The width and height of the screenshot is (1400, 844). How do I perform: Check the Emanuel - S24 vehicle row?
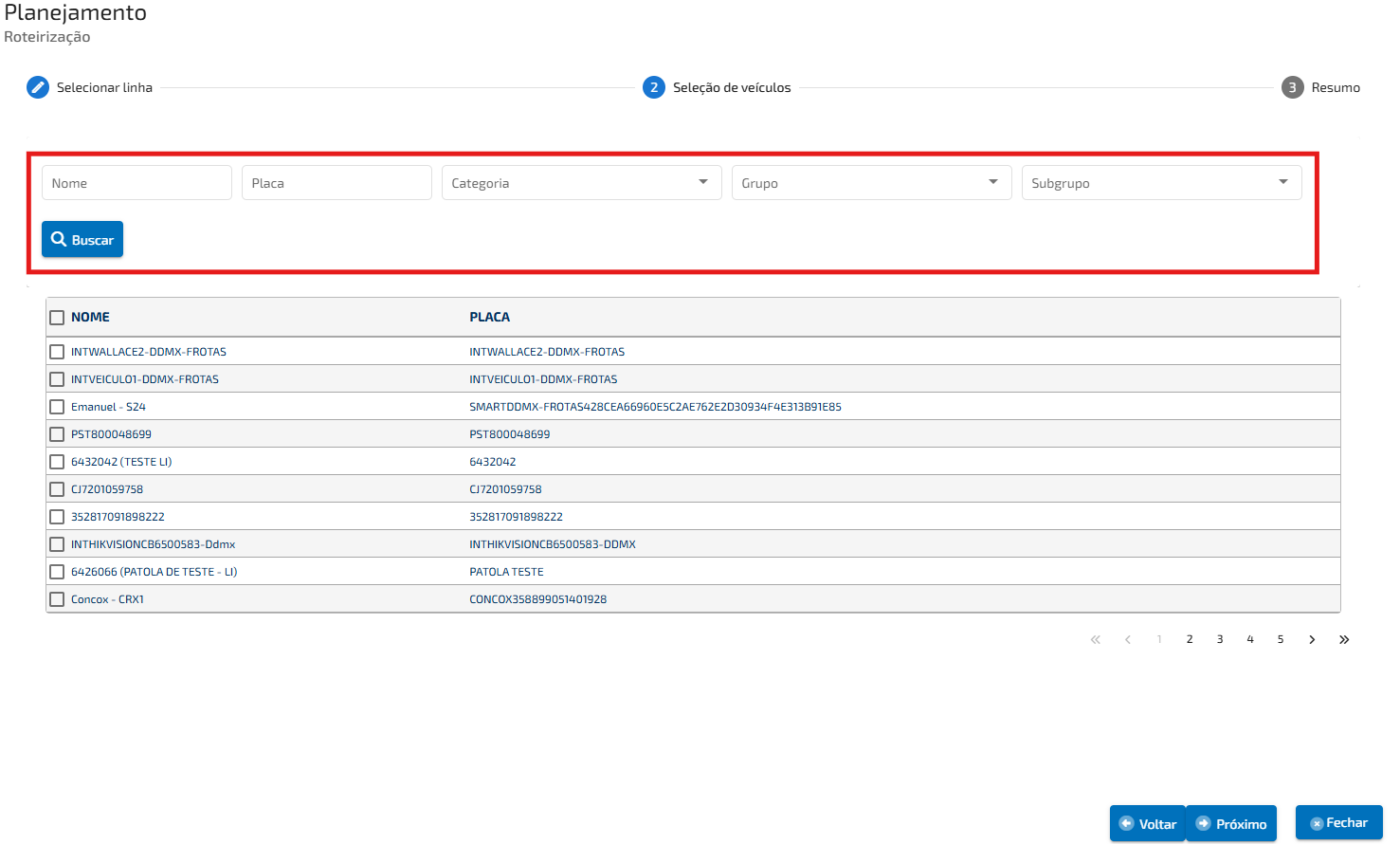pos(57,407)
